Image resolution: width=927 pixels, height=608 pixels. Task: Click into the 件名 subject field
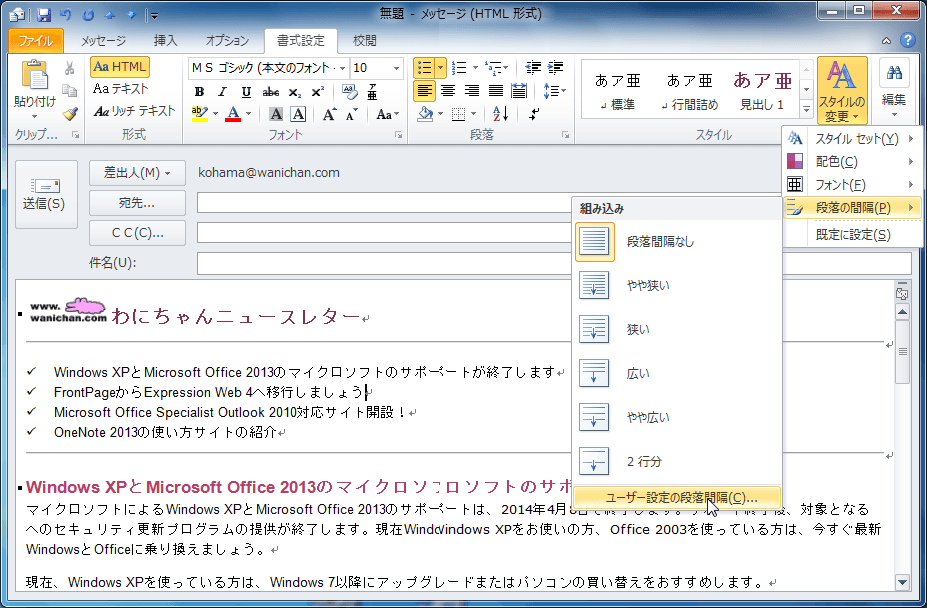coord(554,263)
